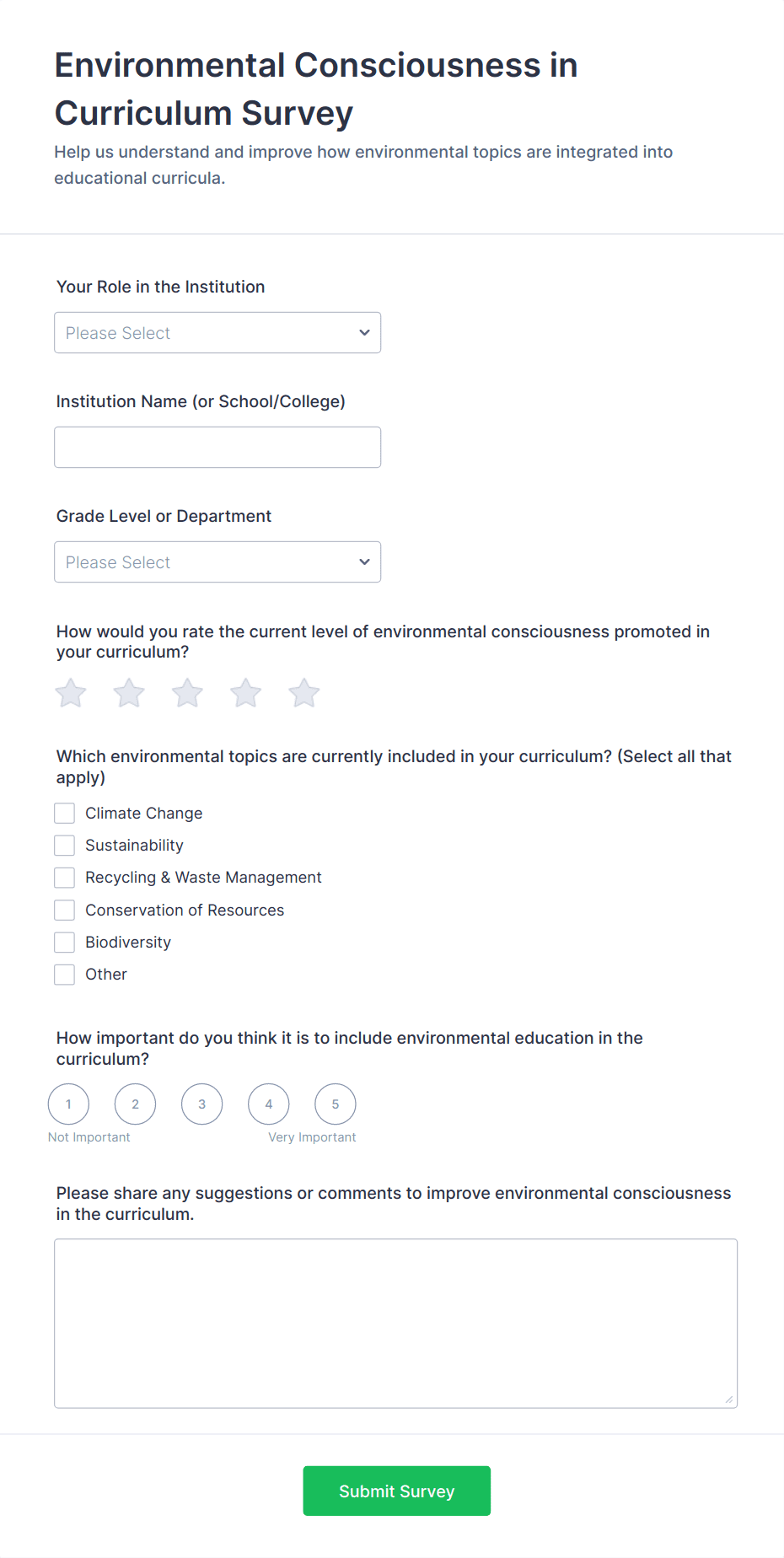This screenshot has height=1558, width=784.
Task: Mark the Other topic checkbox
Action: coord(64,974)
